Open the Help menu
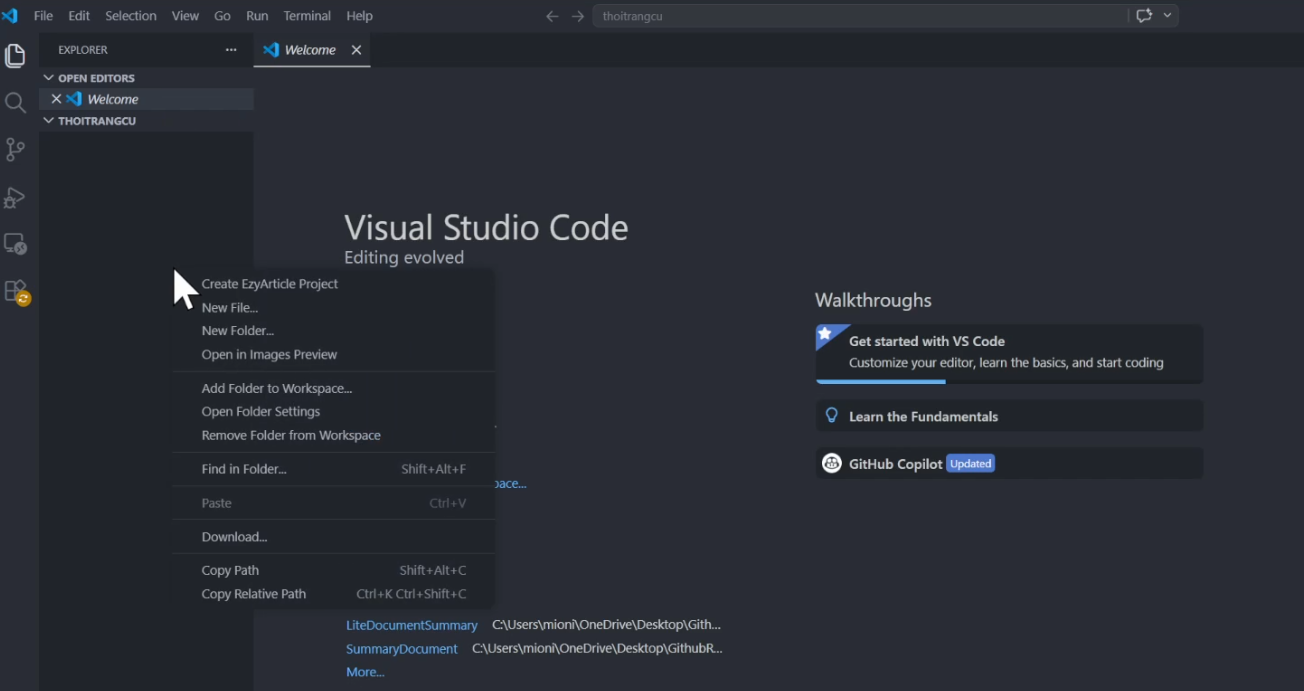The image size is (1304, 691). 359,16
